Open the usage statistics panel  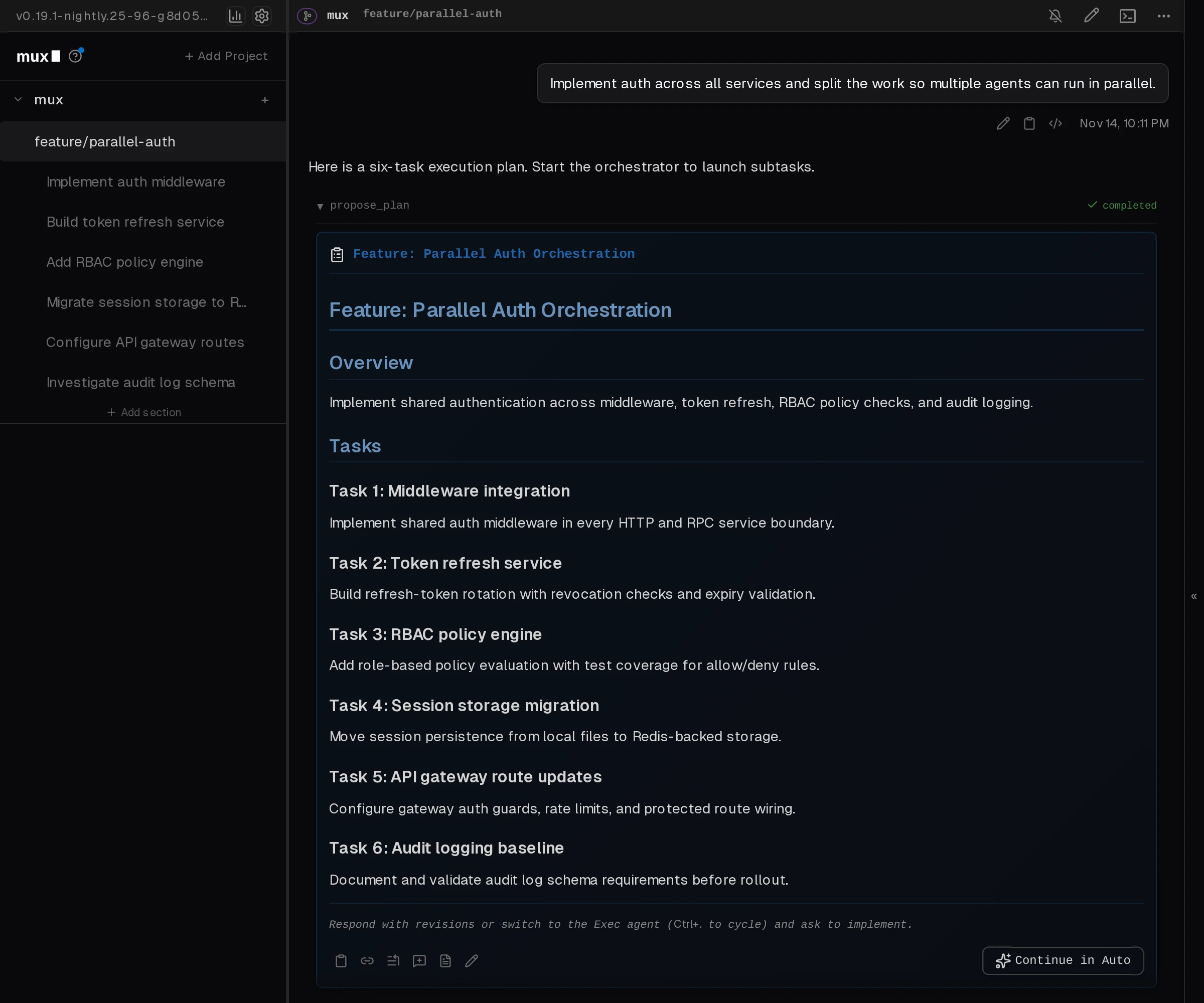tap(235, 16)
